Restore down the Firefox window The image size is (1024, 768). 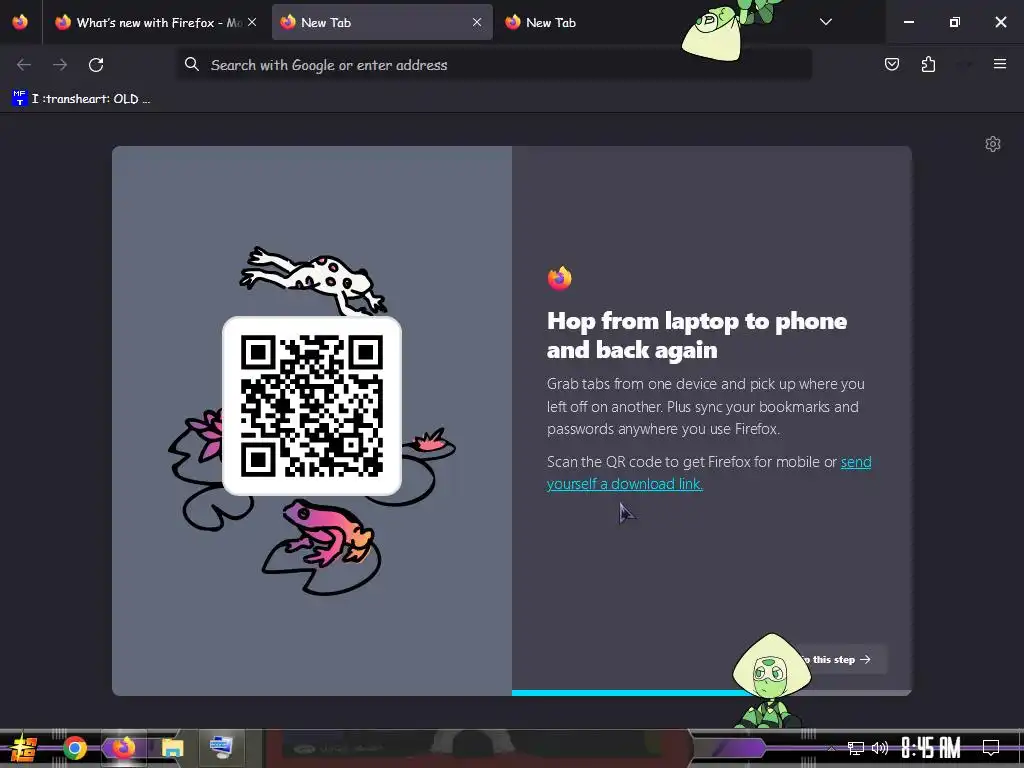(955, 22)
